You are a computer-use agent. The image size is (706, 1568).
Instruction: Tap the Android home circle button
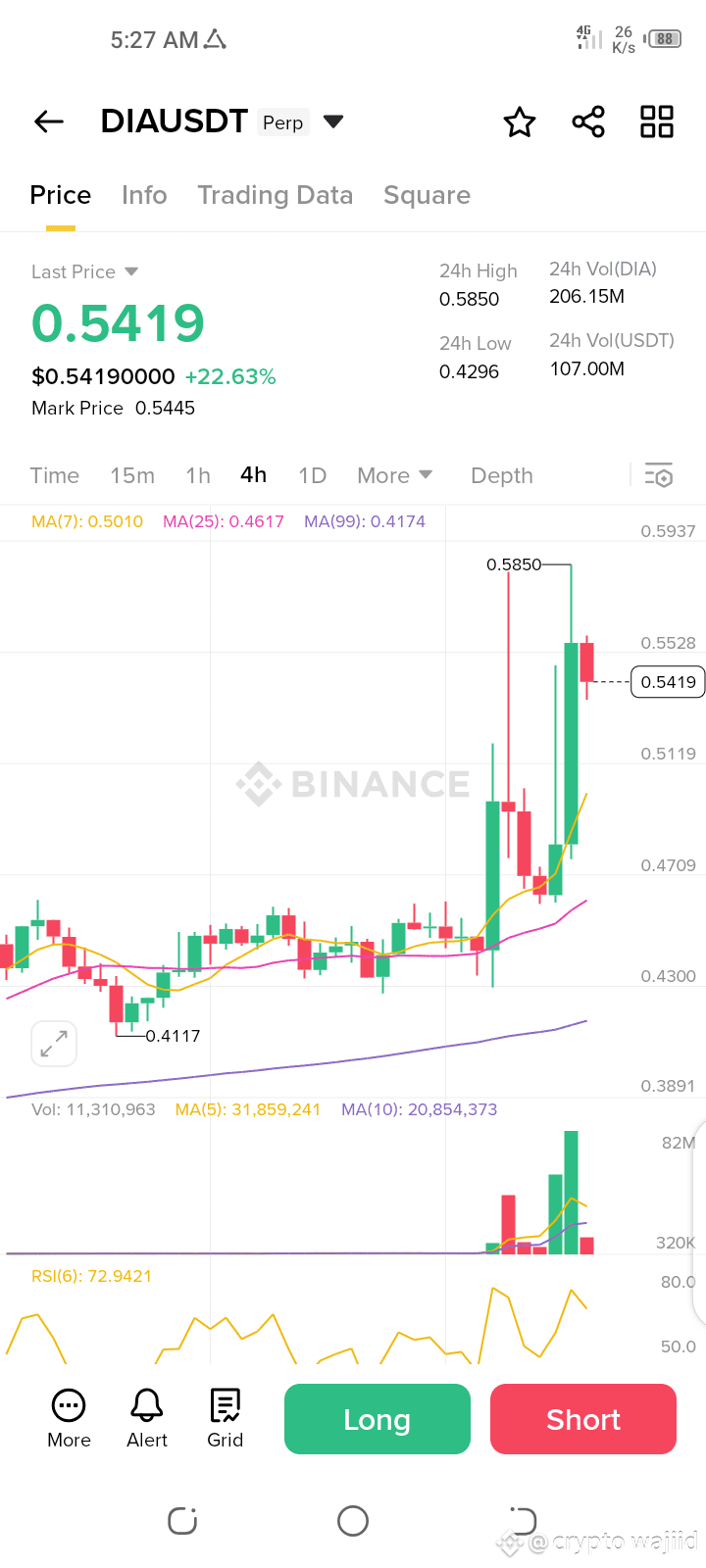tap(353, 1521)
